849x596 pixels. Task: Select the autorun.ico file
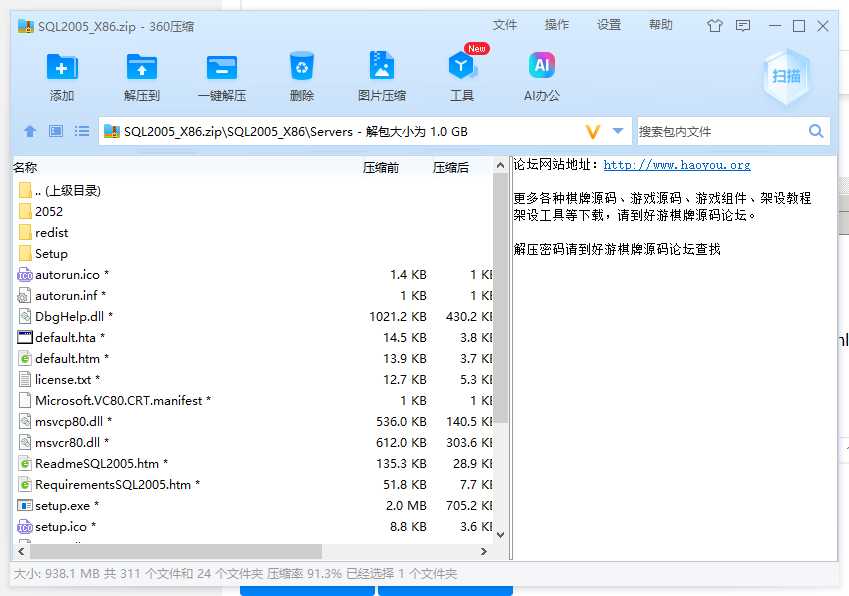coord(253,275)
